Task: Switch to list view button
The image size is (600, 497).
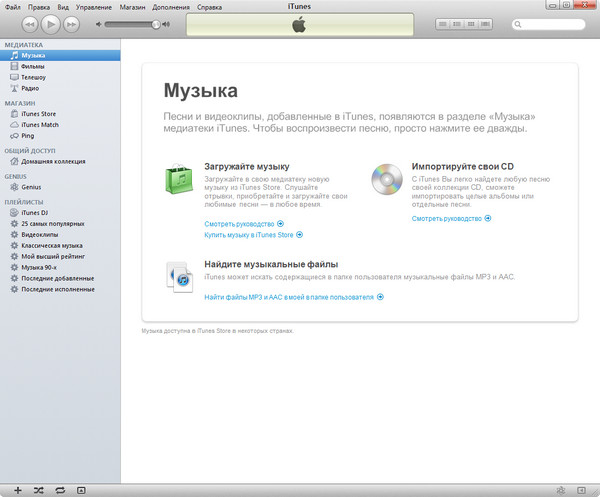Action: click(443, 24)
